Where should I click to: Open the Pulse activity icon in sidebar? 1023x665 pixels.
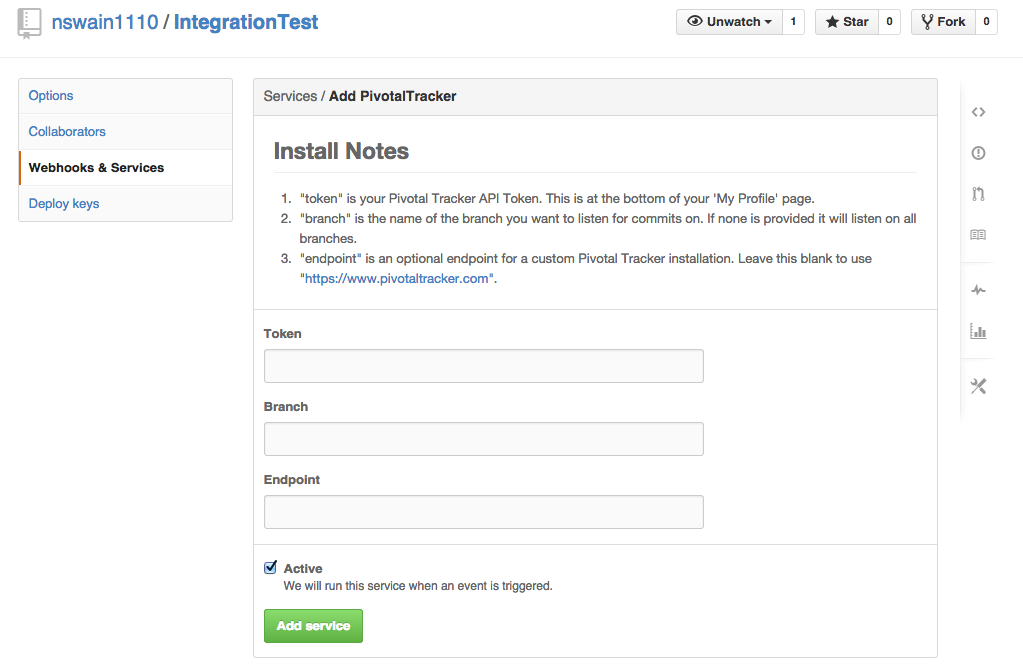point(978,290)
